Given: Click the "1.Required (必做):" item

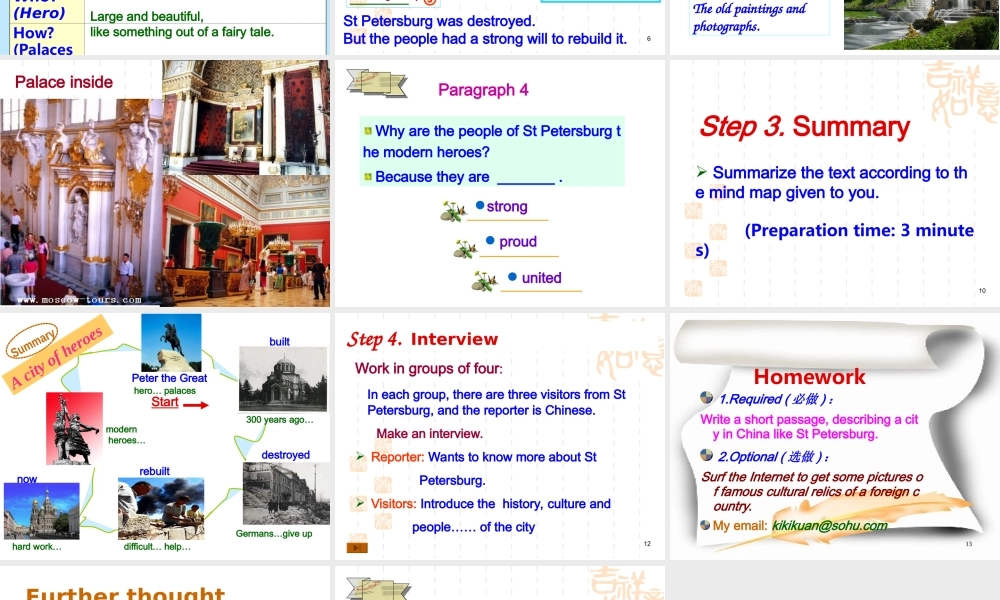Looking at the screenshot, I should point(776,399).
